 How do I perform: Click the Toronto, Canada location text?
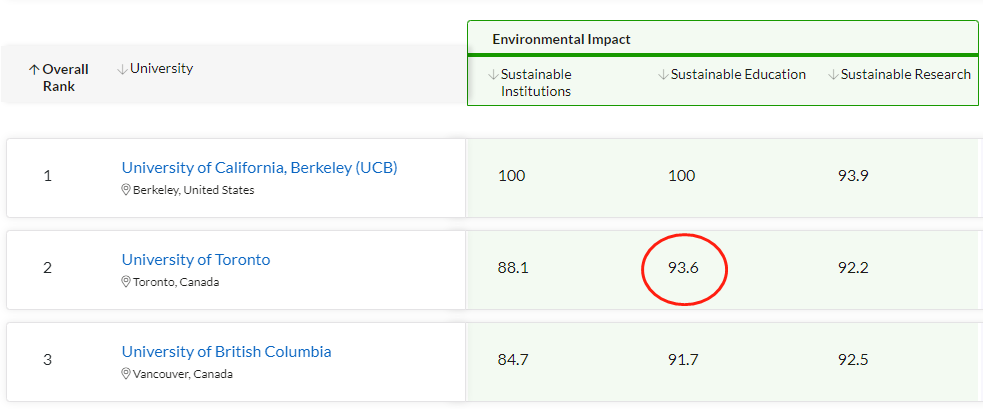176,282
